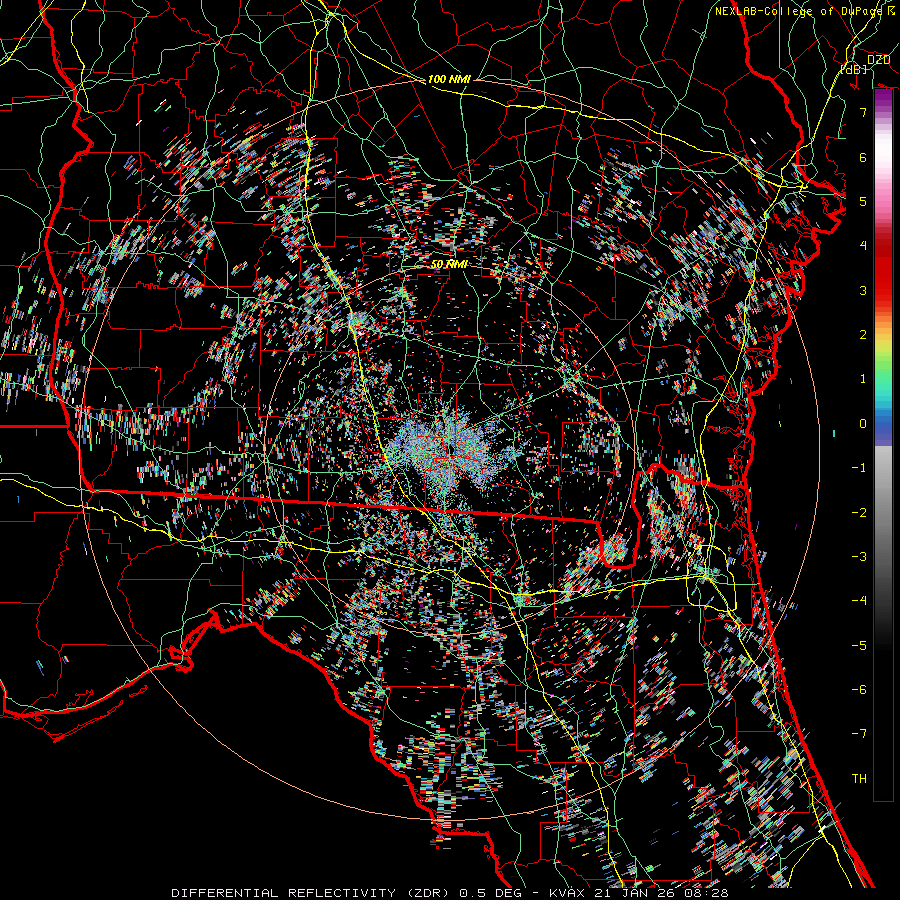The image size is (900, 900).
Task: Click the "NEXLAB-College of DuPage" credit text
Action: [798, 11]
